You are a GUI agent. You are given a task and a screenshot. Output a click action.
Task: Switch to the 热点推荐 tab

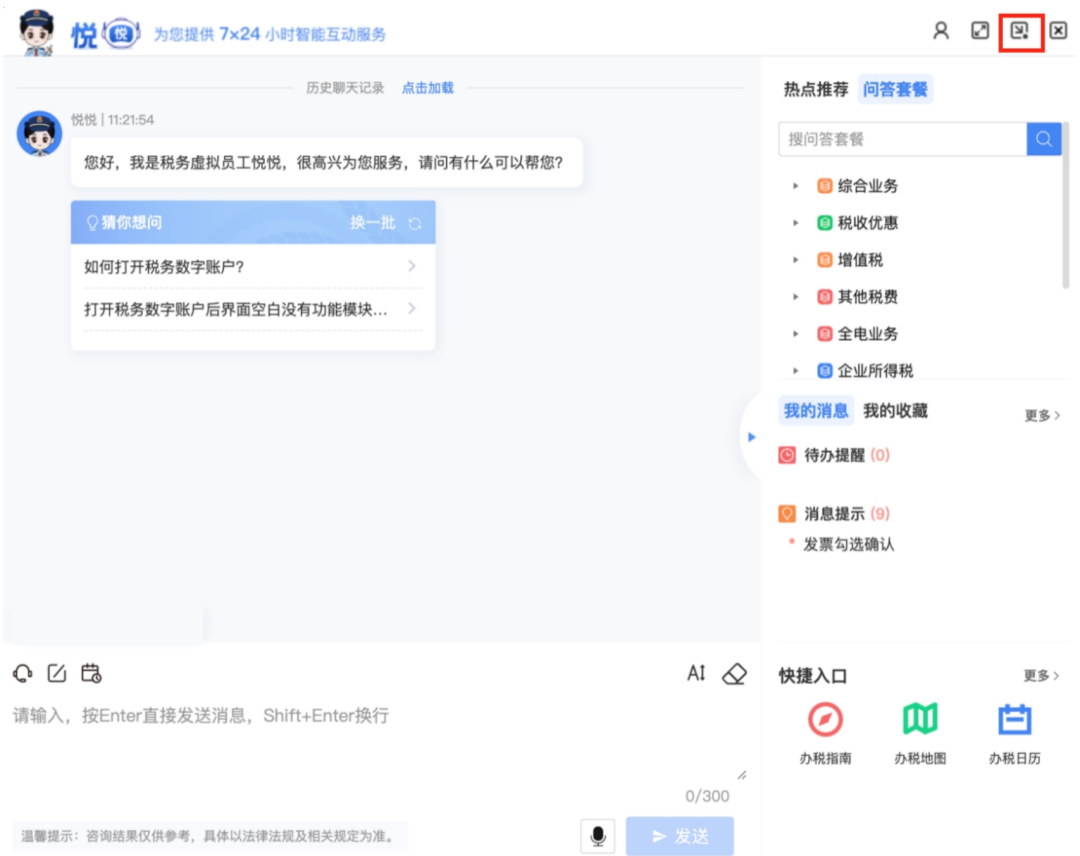tap(815, 90)
